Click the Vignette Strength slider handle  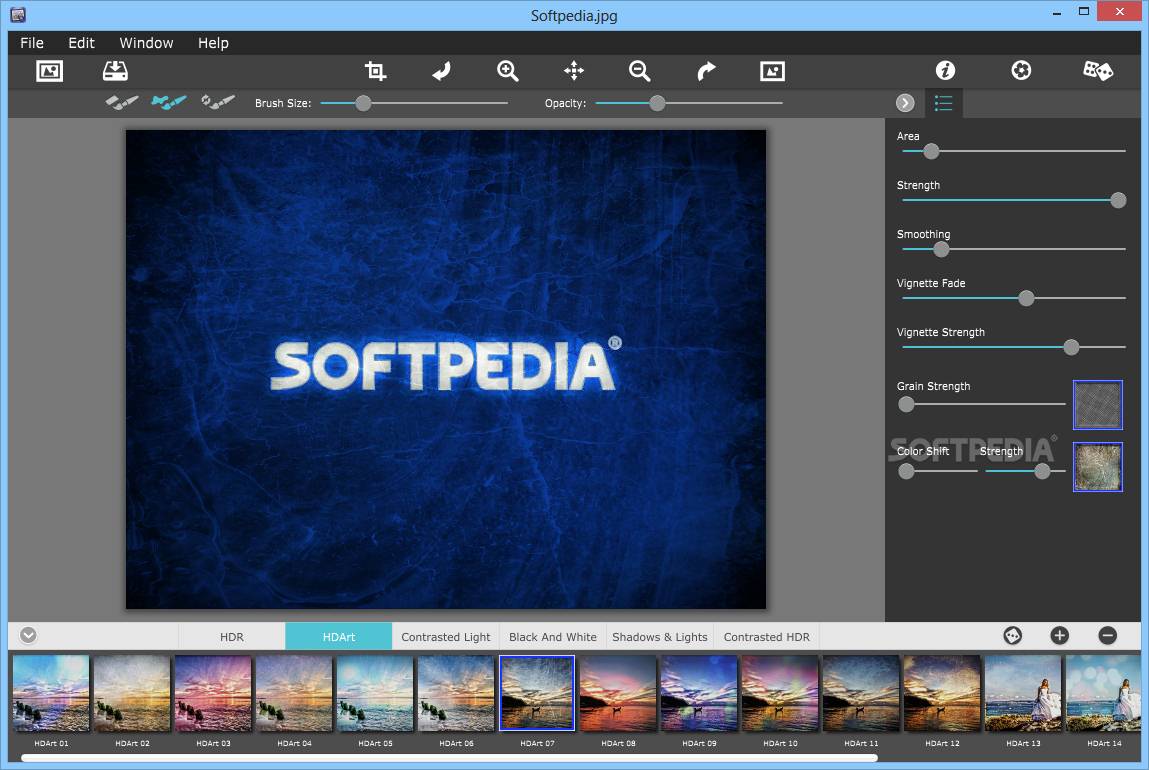pyautogui.click(x=1071, y=347)
